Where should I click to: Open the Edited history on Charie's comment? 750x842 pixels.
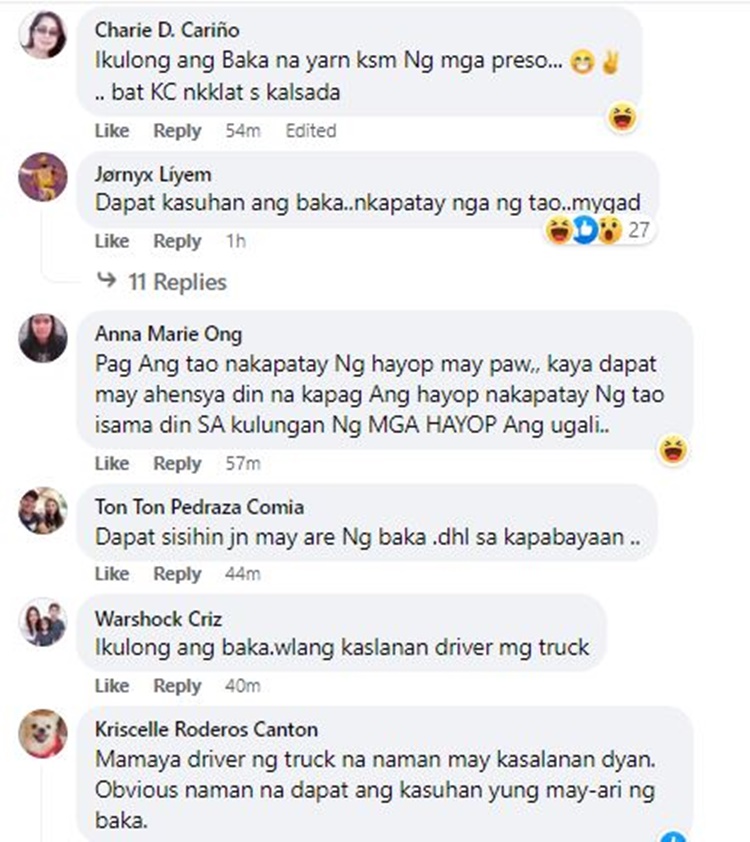tap(311, 130)
